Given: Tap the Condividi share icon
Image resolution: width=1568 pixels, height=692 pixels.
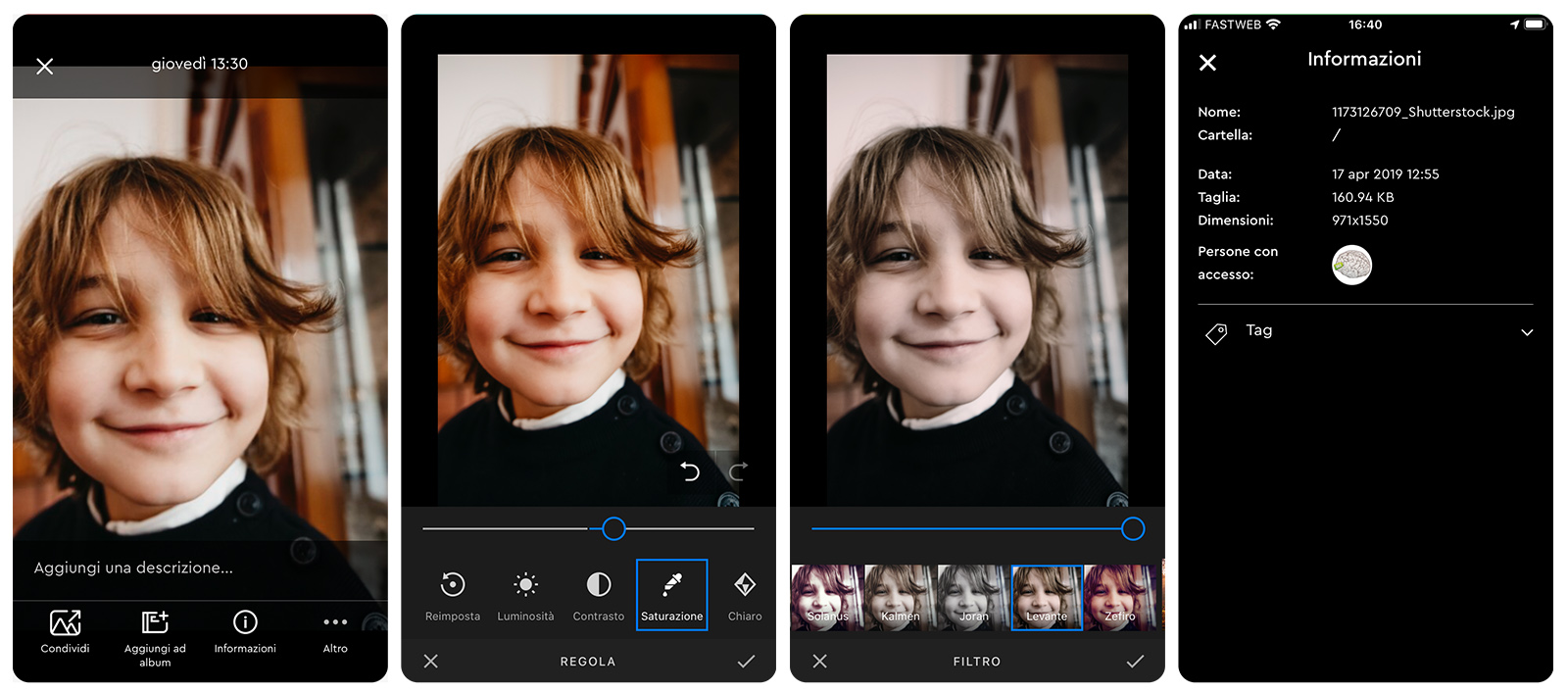Looking at the screenshot, I should tap(66, 622).
